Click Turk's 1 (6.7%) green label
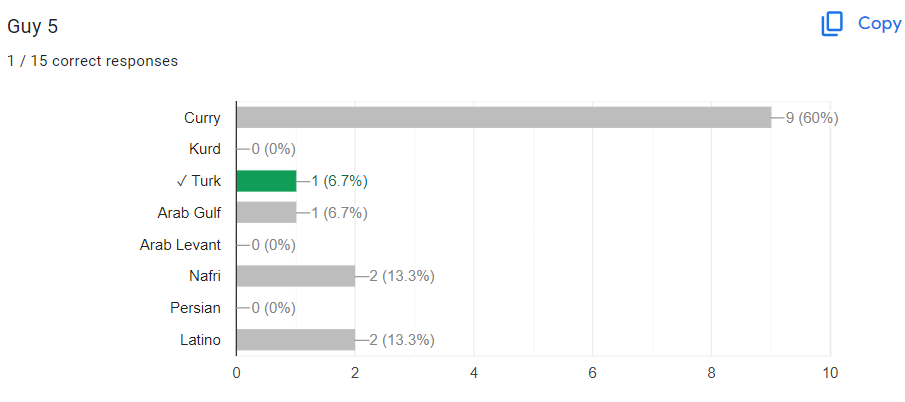The height and width of the screenshot is (402, 905). pos(339,181)
